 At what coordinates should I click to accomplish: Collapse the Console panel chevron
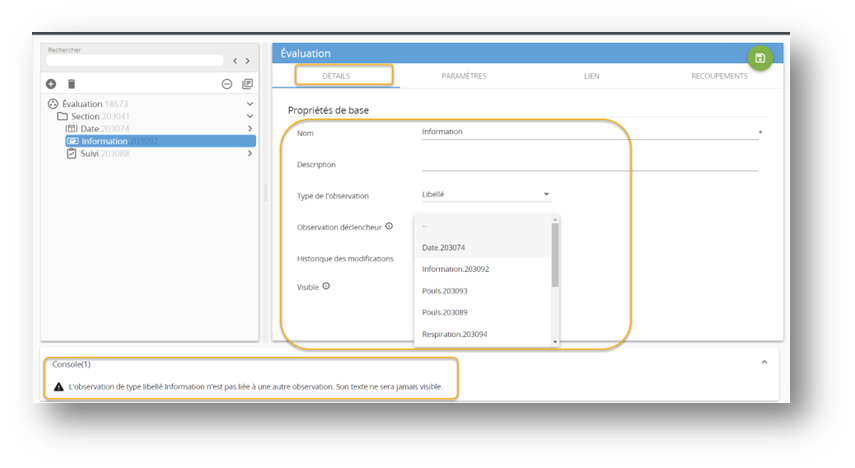click(764, 362)
